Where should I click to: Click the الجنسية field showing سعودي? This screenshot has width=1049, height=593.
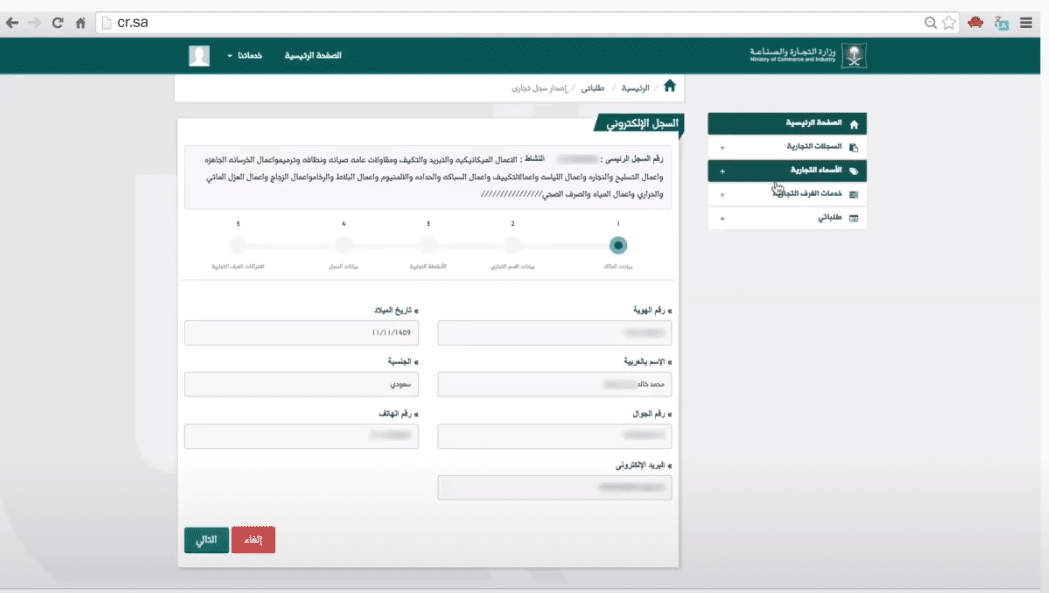click(x=302, y=384)
